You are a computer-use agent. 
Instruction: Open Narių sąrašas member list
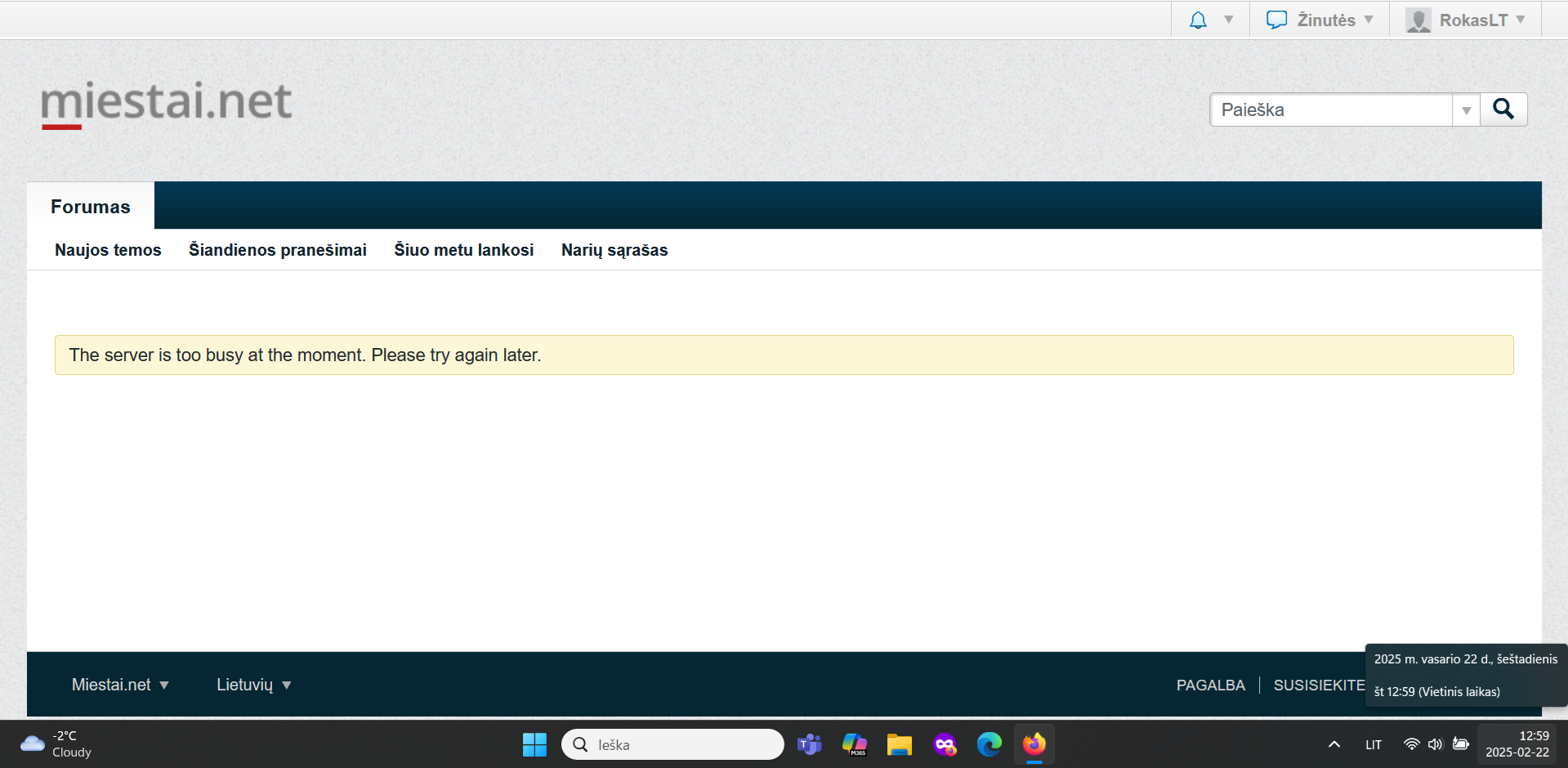(614, 250)
